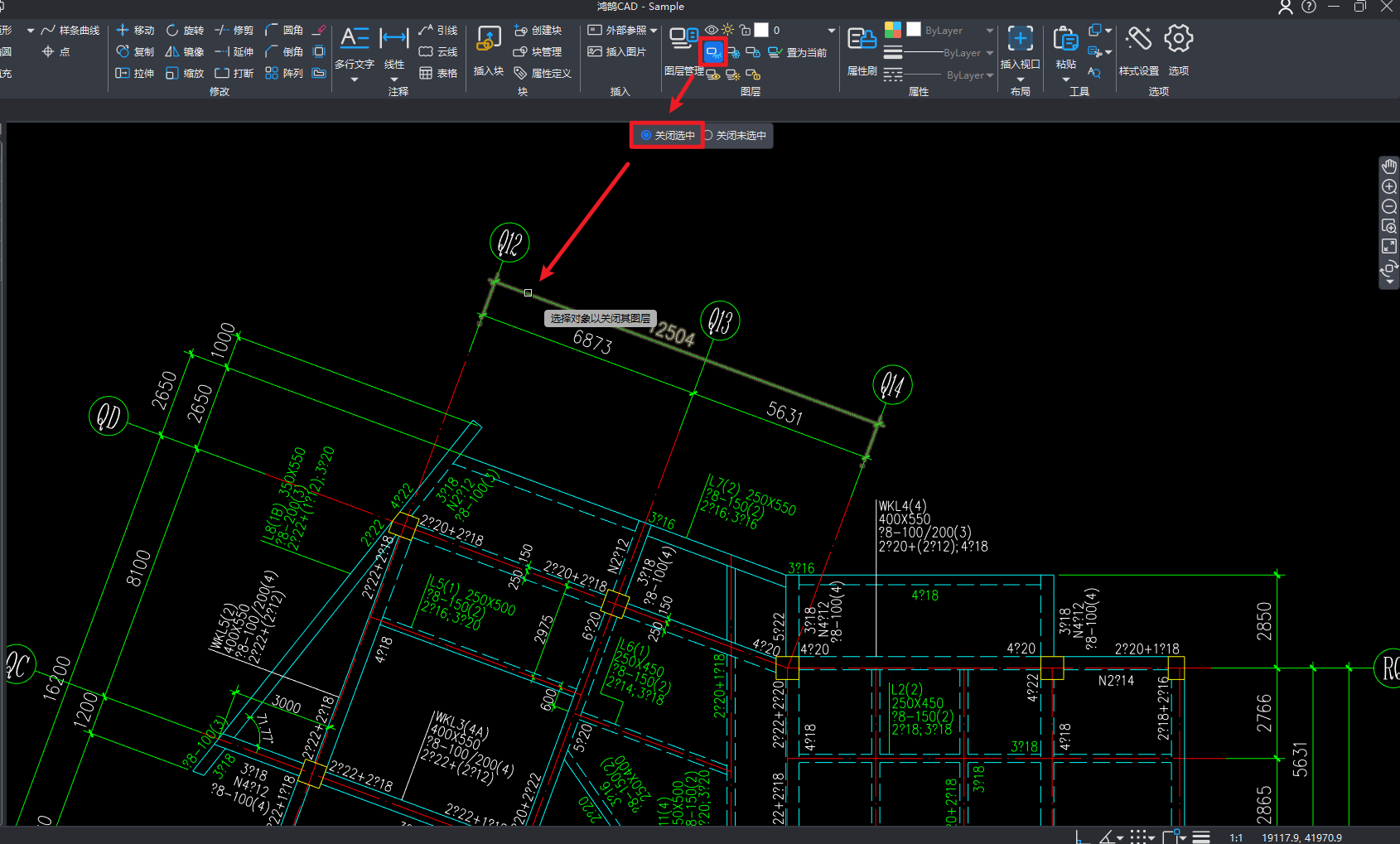Click the Q13 axis bubble in drawing
The height and width of the screenshot is (844, 1400).
pos(720,321)
